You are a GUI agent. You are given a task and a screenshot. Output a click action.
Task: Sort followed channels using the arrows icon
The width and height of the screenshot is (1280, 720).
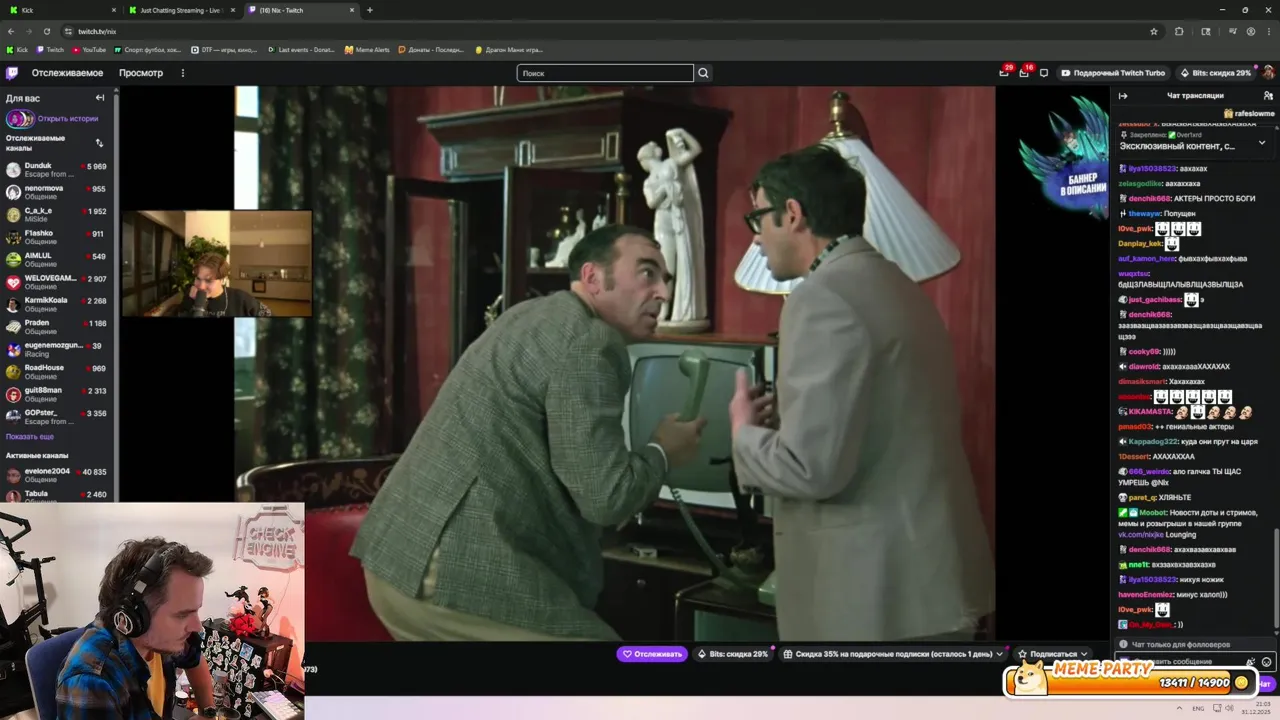pos(99,143)
